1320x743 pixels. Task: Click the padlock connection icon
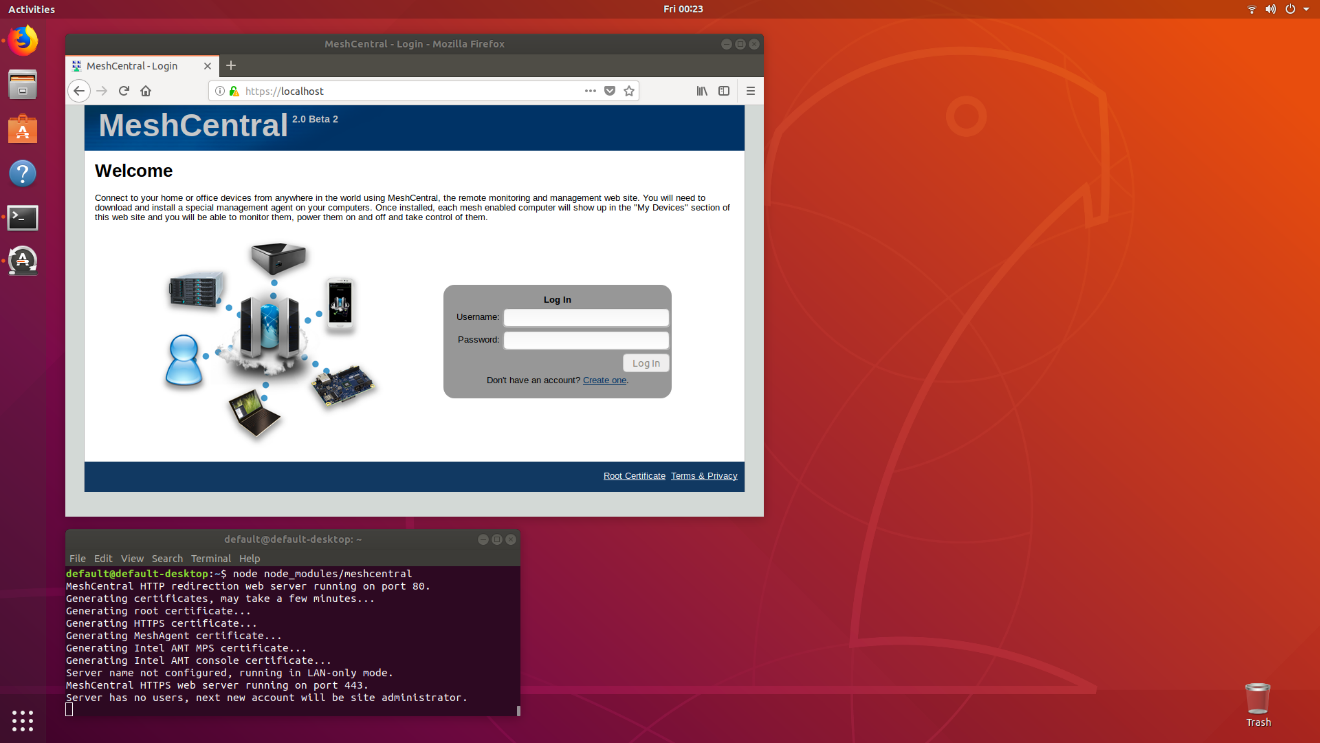click(233, 91)
